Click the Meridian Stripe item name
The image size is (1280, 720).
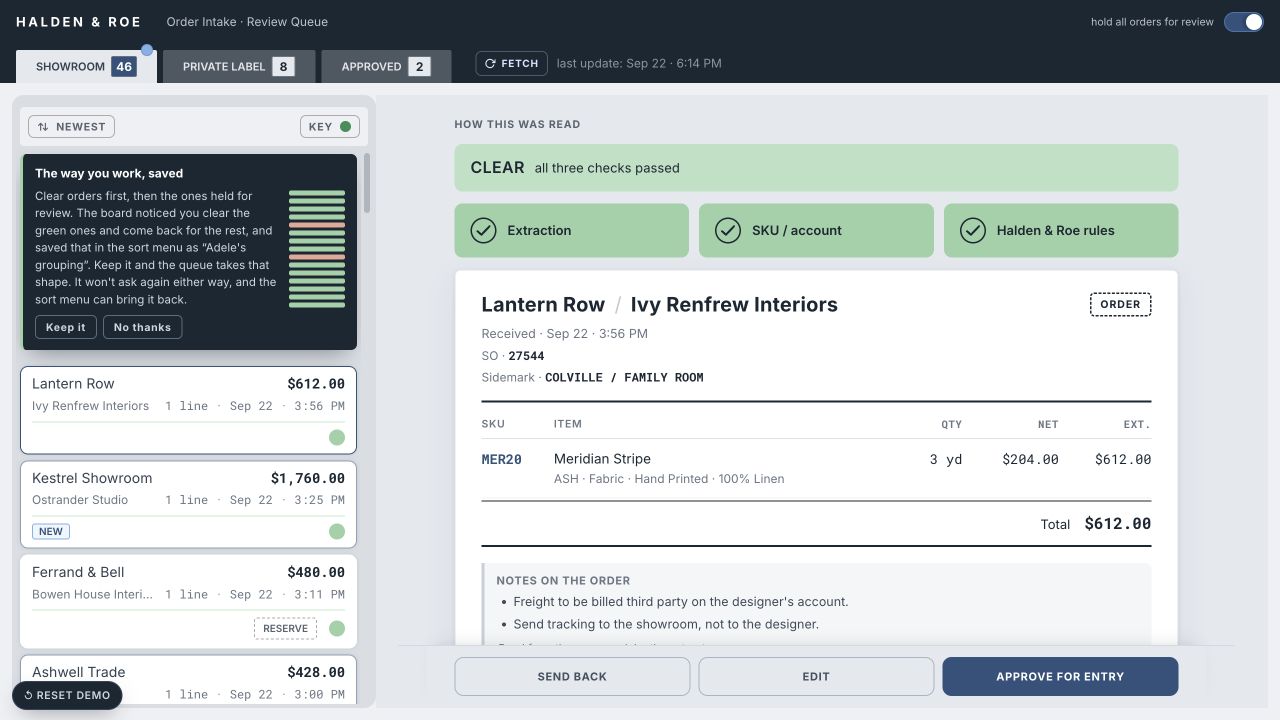pos(602,459)
